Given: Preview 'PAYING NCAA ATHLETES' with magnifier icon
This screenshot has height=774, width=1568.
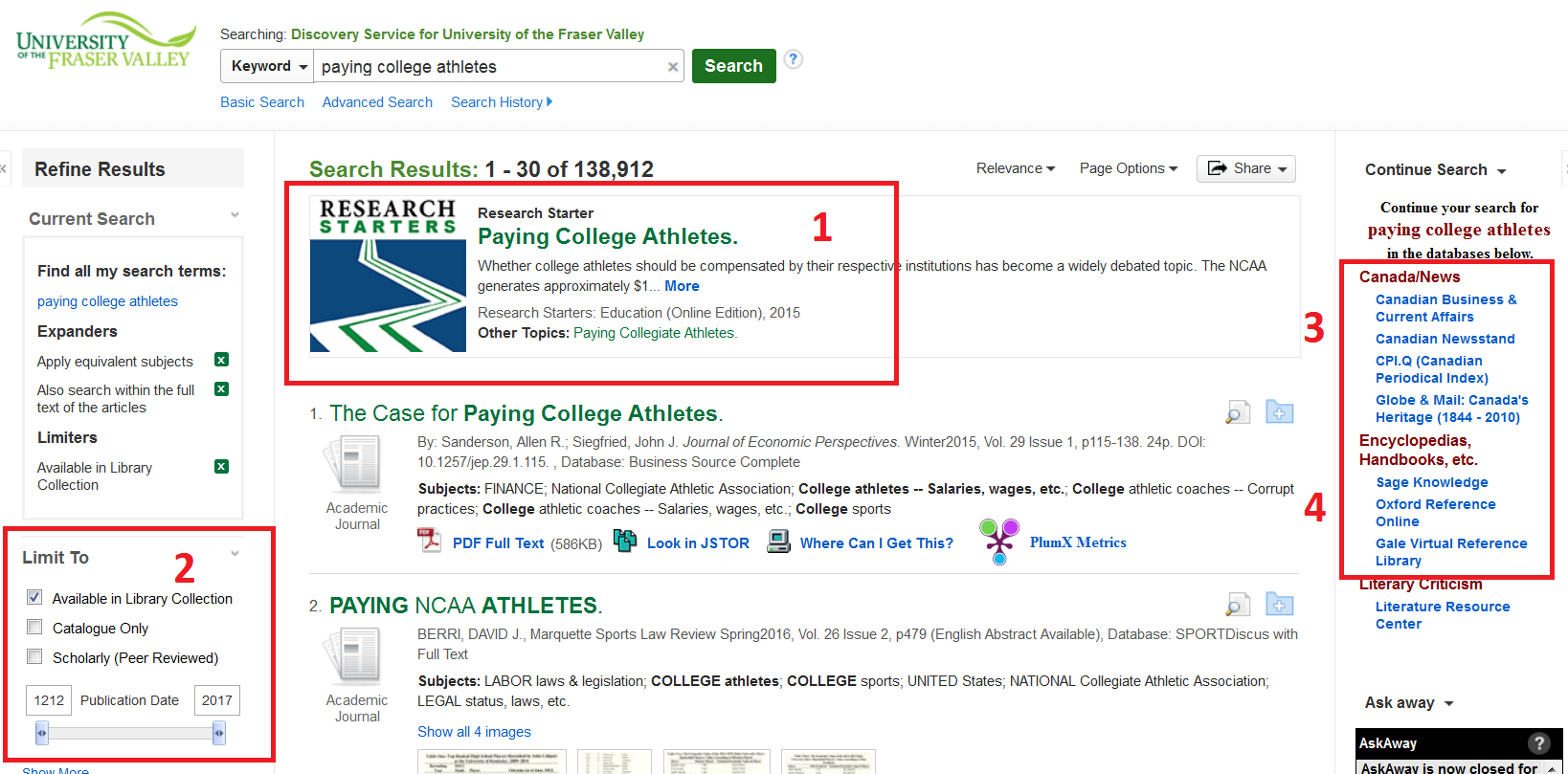Looking at the screenshot, I should coord(1238,605).
